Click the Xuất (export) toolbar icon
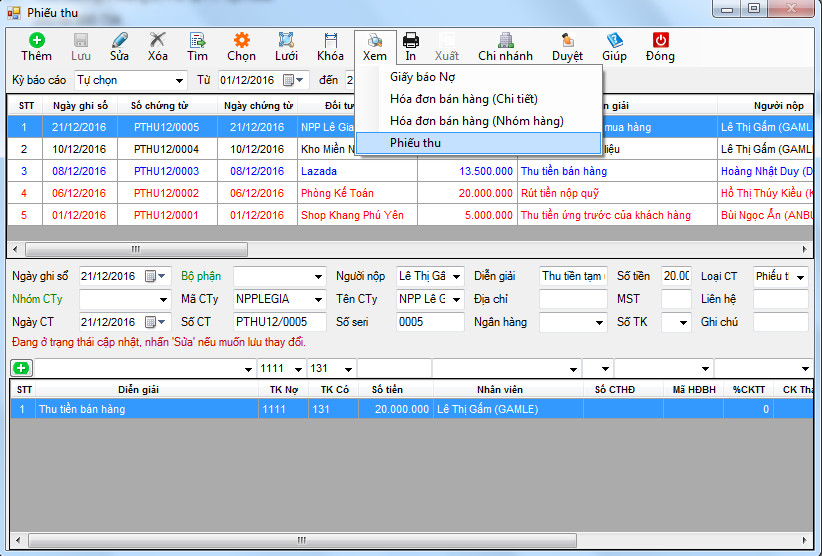822x556 pixels. coord(447,40)
